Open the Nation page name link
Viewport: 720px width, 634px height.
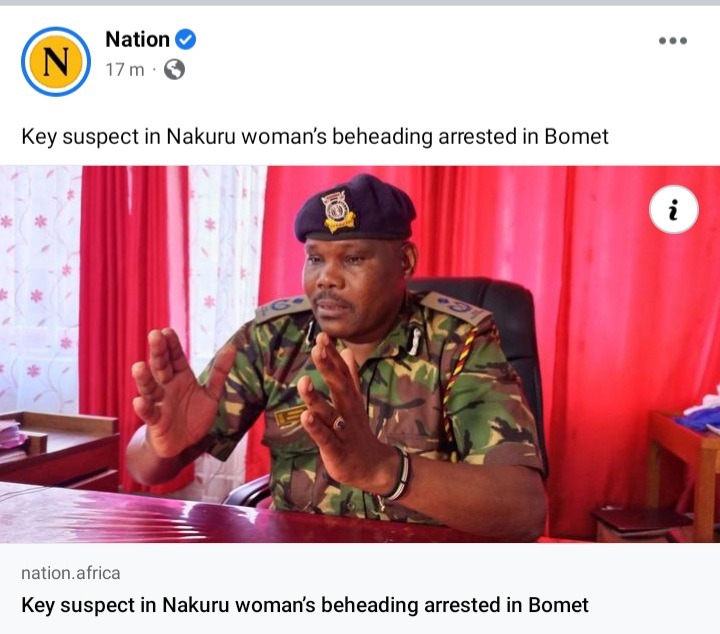(x=137, y=39)
